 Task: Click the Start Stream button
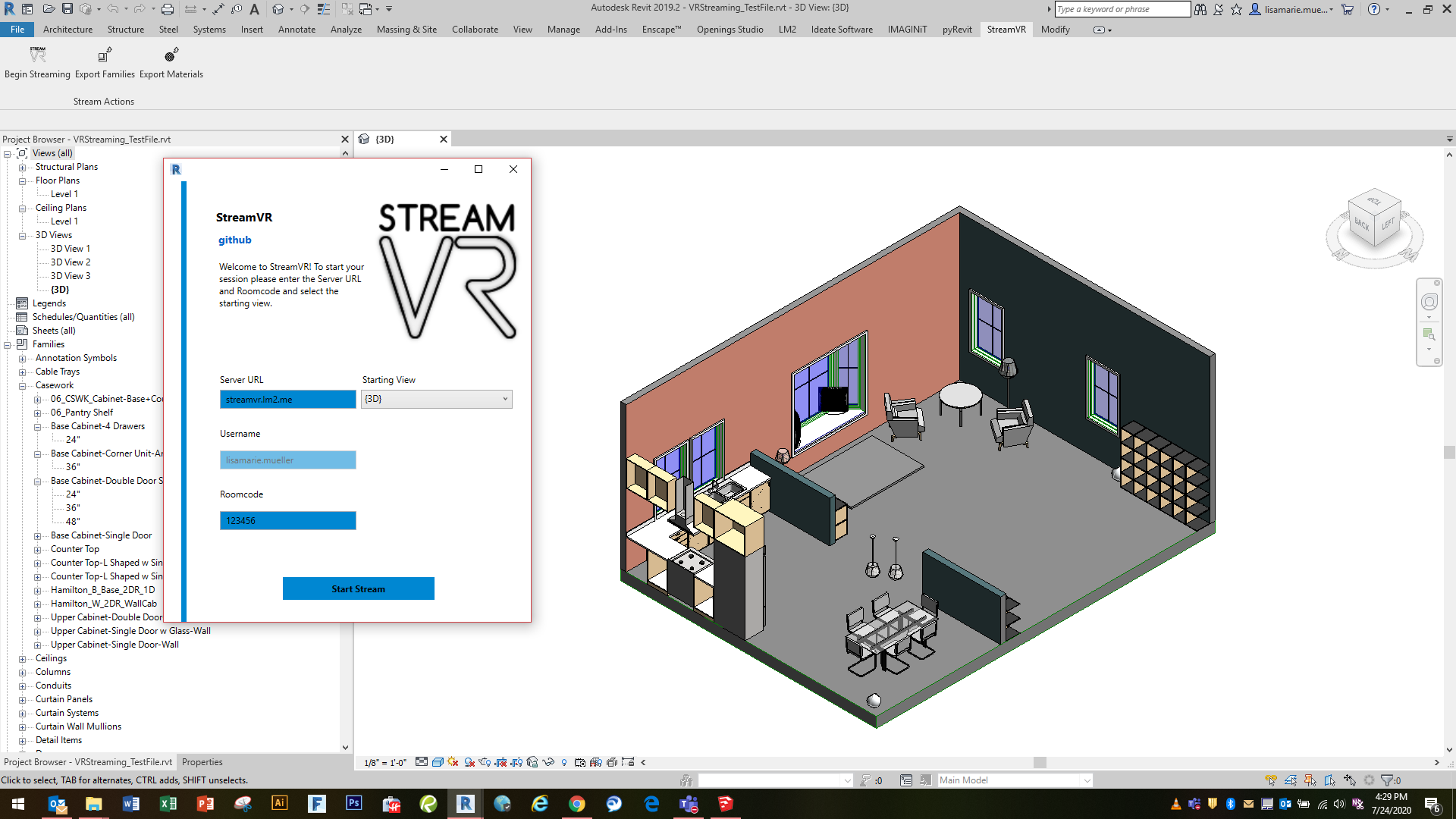coord(359,588)
